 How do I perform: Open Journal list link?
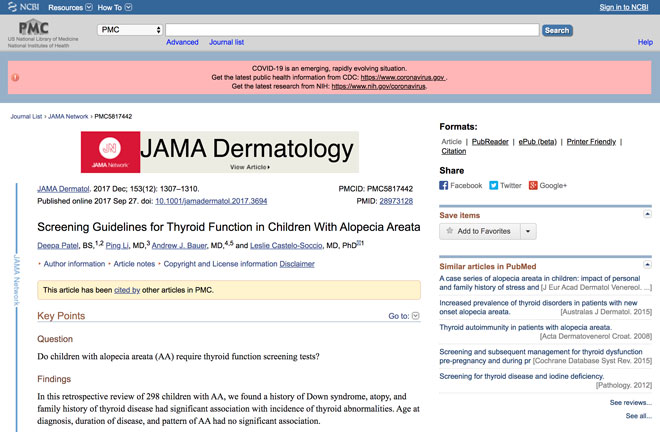(226, 42)
